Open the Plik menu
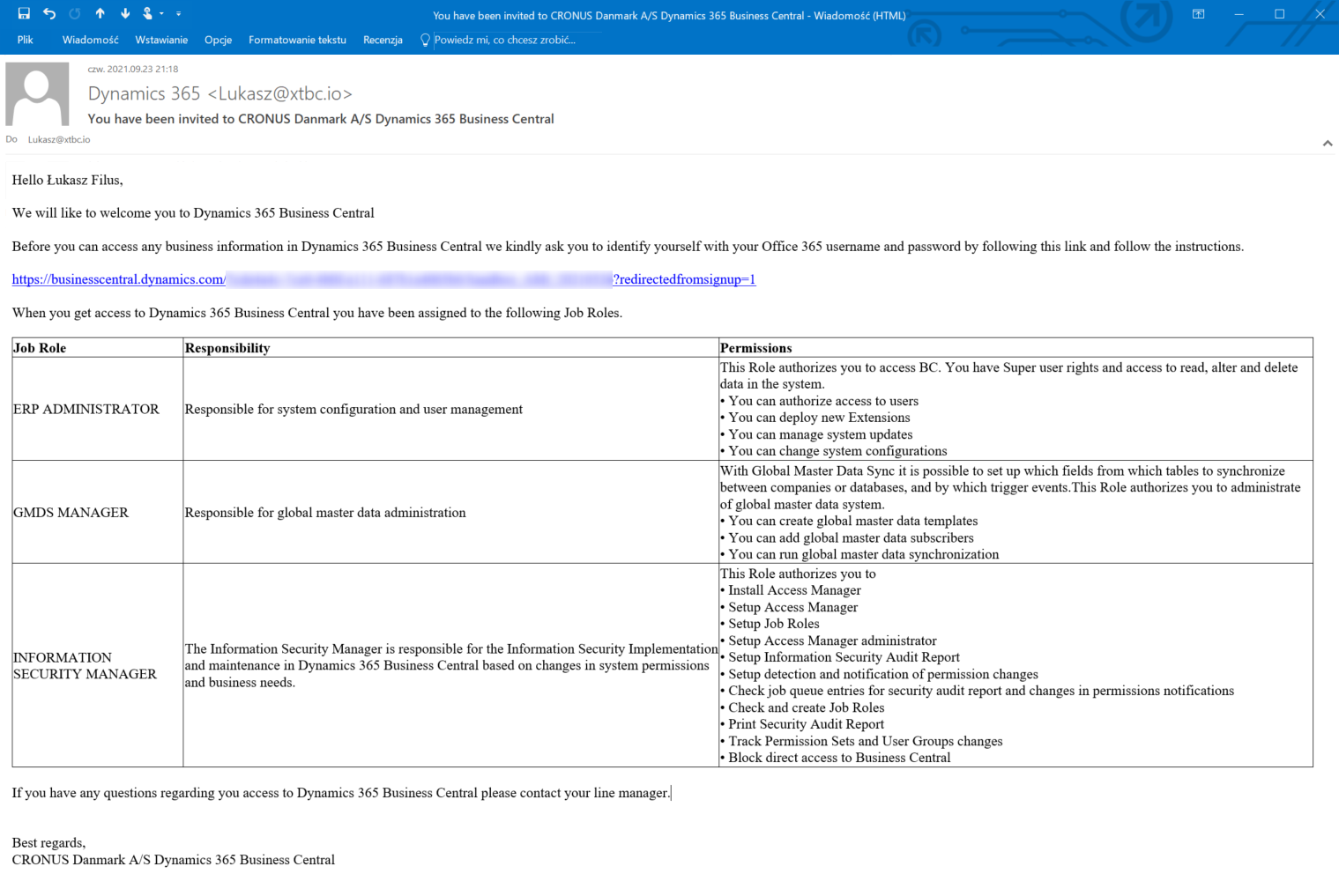The height and width of the screenshot is (896, 1339). pos(25,40)
